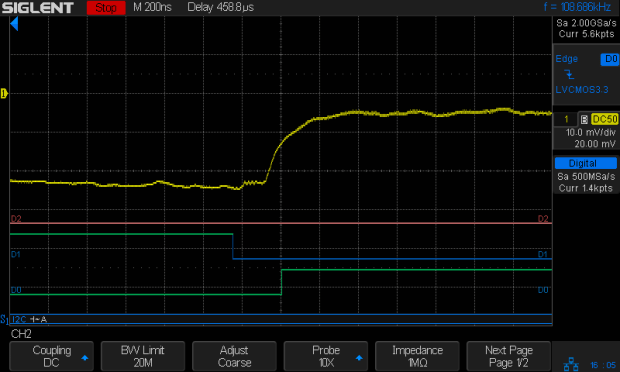
Task: Click the Edge trigger type label
Action: click(566, 59)
